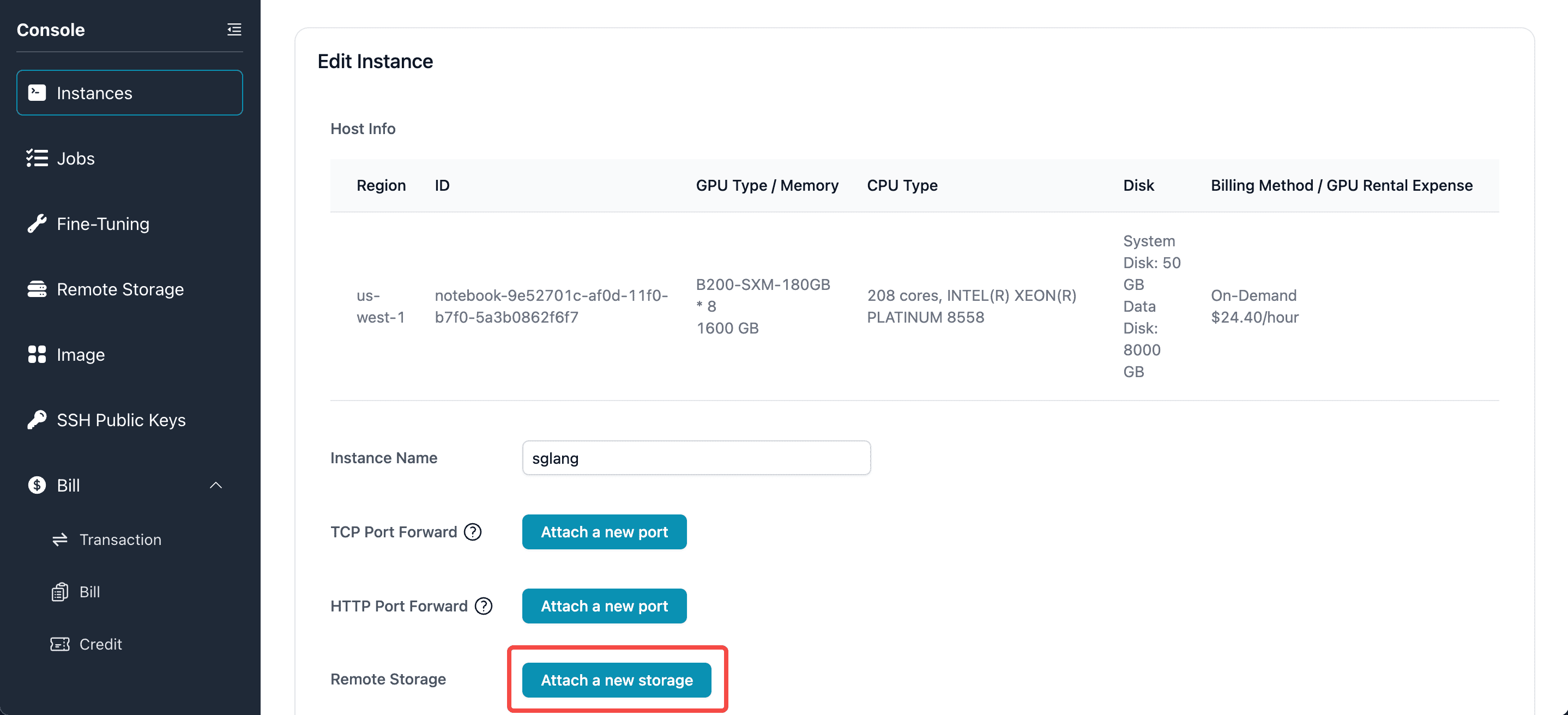The image size is (1568, 715).
Task: Focus the Instance Name input field
Action: [696, 458]
